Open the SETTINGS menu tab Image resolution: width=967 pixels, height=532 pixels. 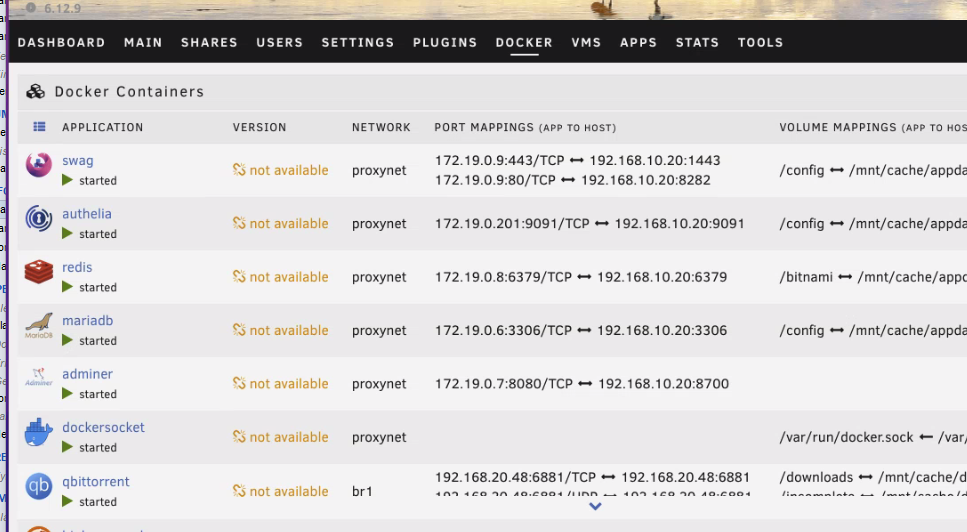[358, 43]
